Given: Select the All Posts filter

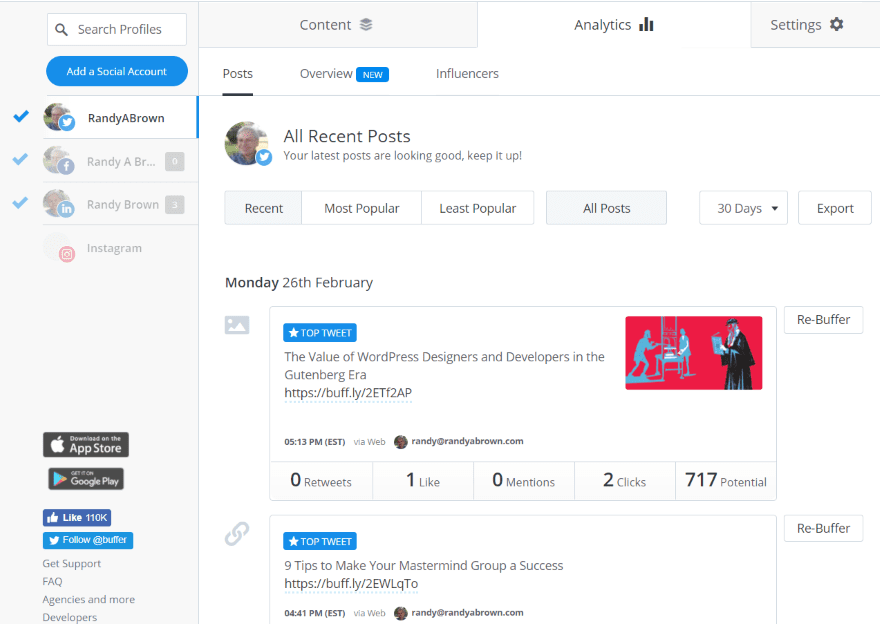Looking at the screenshot, I should [606, 208].
